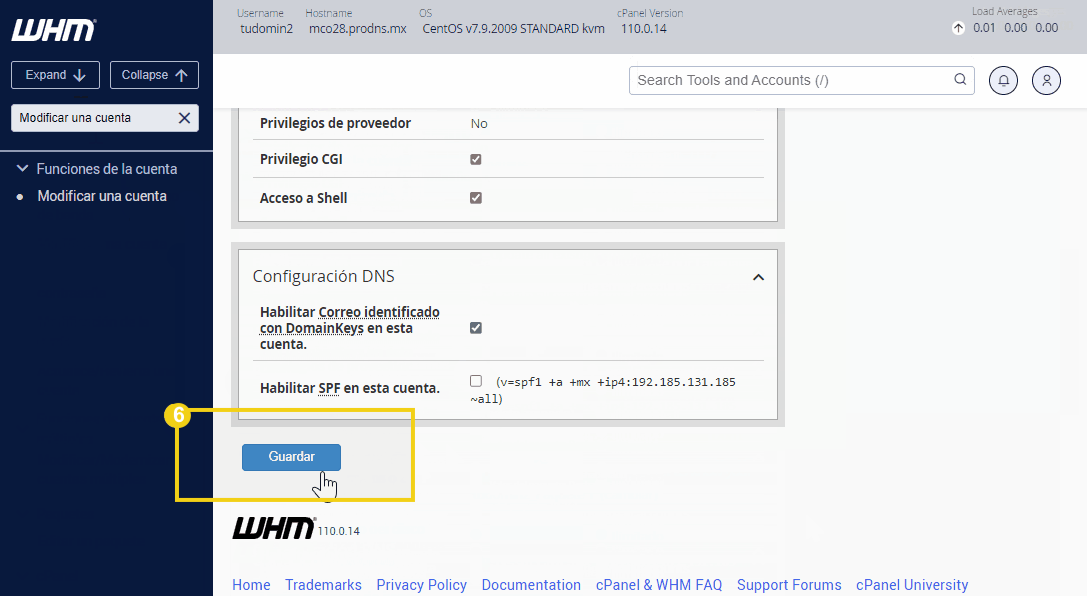This screenshot has height=596, width=1087.
Task: Click the SPF abbreviation help term
Action: (329, 388)
